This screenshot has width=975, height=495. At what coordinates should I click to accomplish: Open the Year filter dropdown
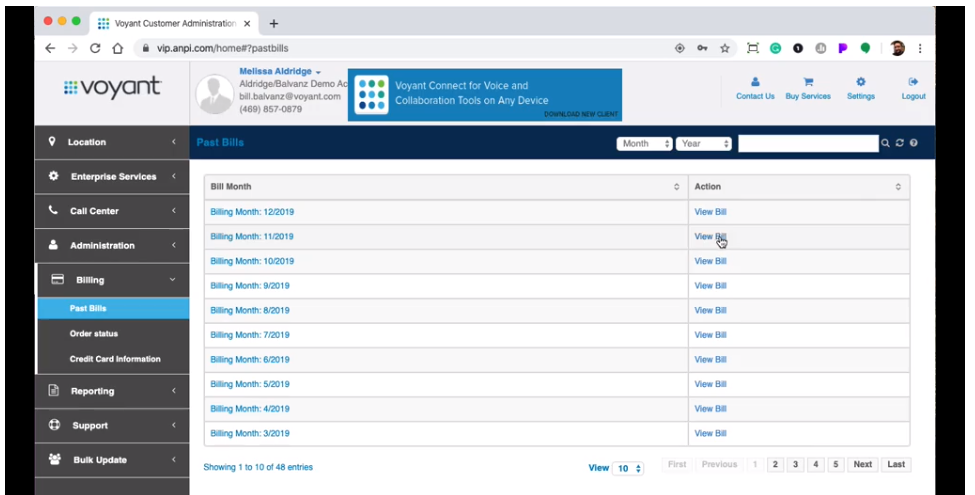click(704, 143)
